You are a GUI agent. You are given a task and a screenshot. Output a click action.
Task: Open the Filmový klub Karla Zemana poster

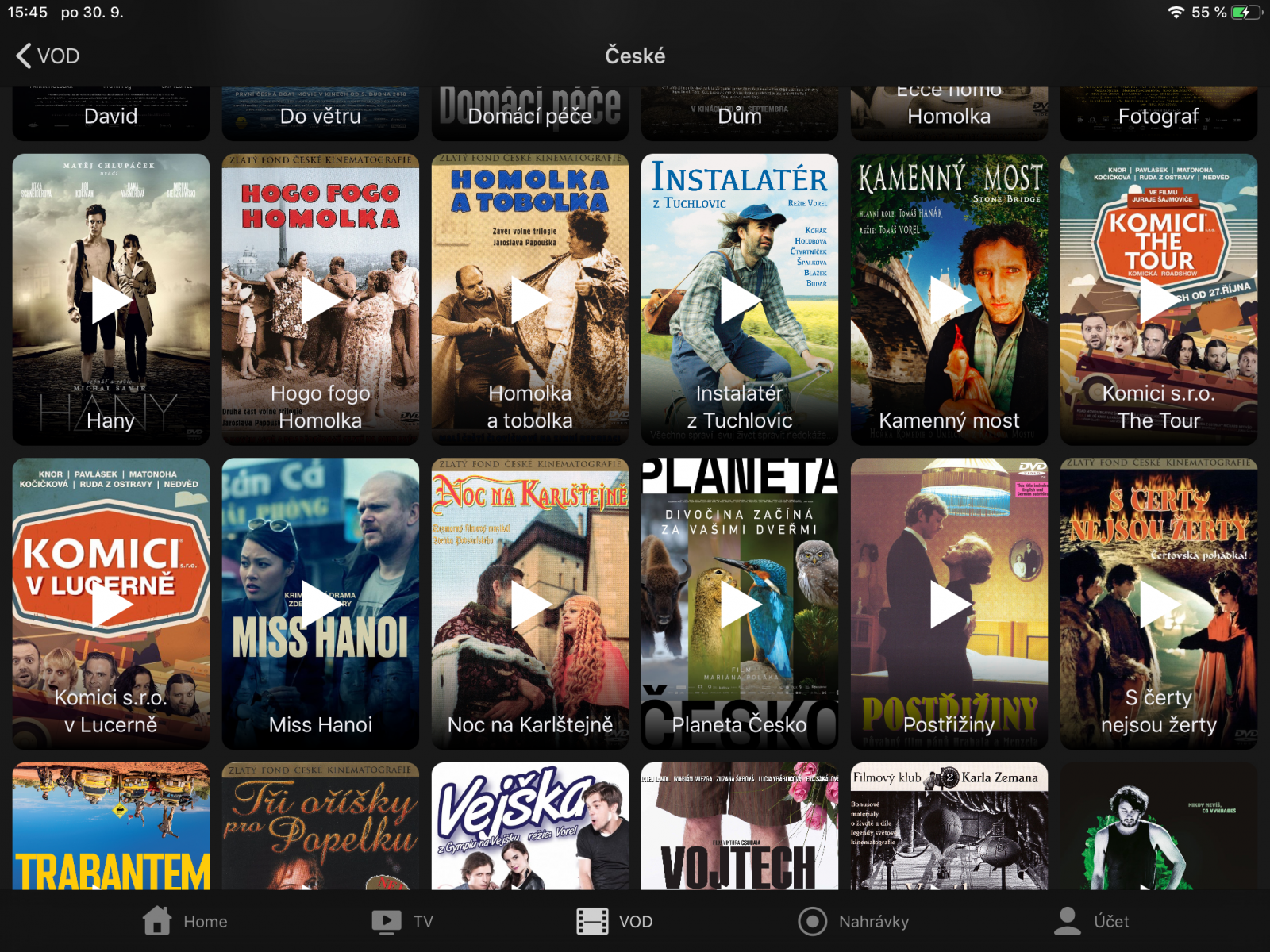click(x=949, y=826)
